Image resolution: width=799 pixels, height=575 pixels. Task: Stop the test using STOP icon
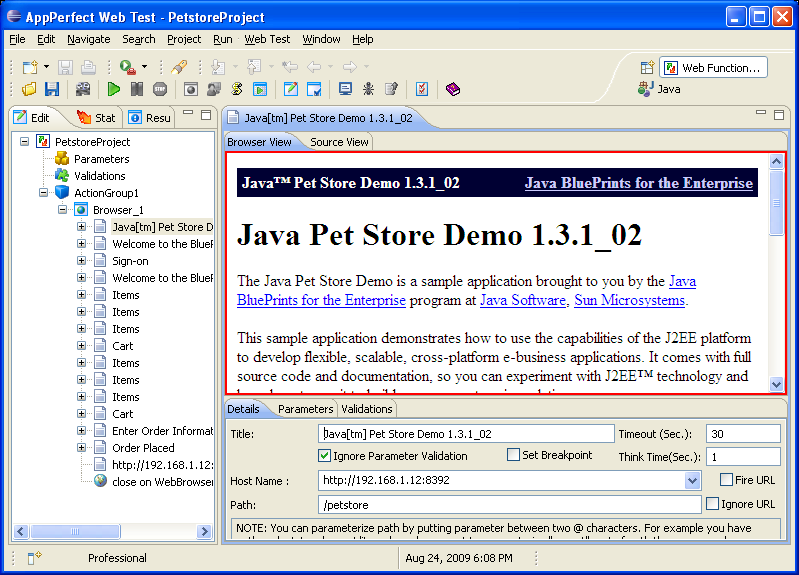pos(160,89)
